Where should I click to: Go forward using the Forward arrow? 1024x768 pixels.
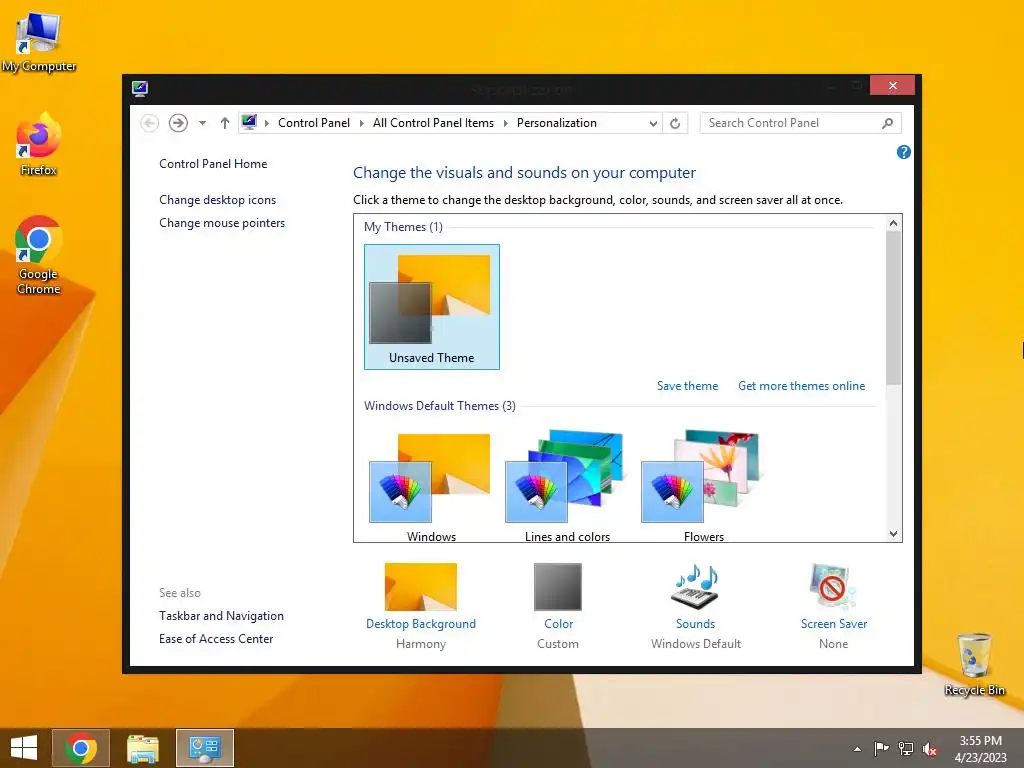point(178,123)
